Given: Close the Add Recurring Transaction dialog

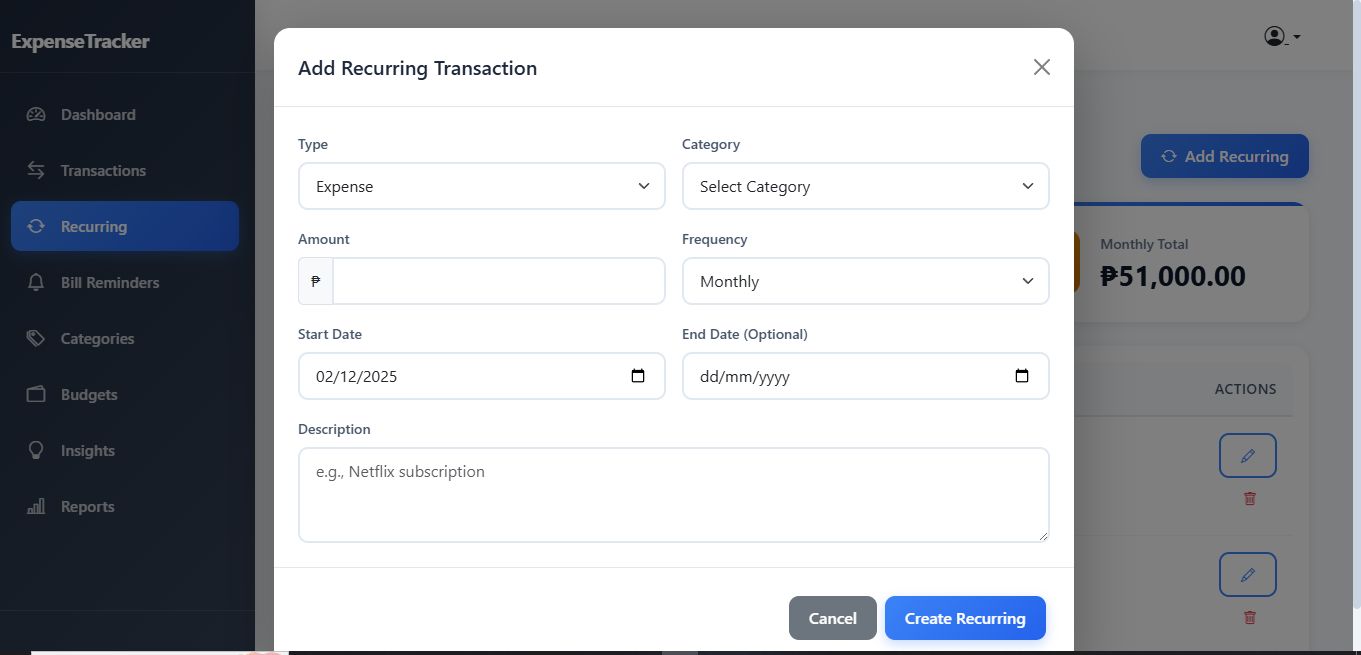Looking at the screenshot, I should pos(1041,67).
